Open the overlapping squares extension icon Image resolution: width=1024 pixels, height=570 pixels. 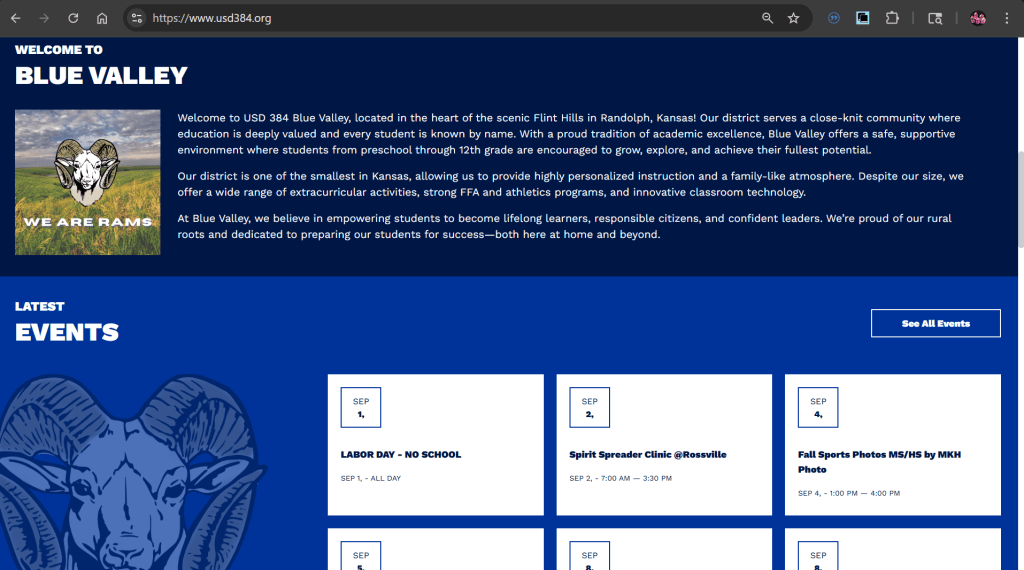(862, 18)
